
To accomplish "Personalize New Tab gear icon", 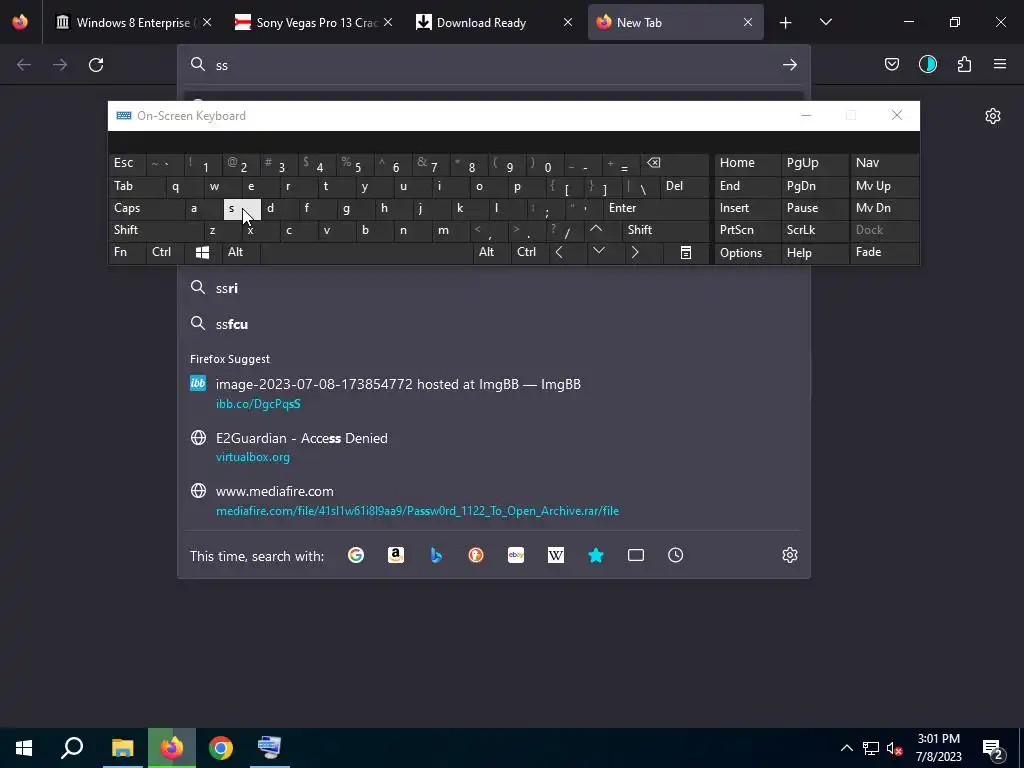I will (993, 116).
